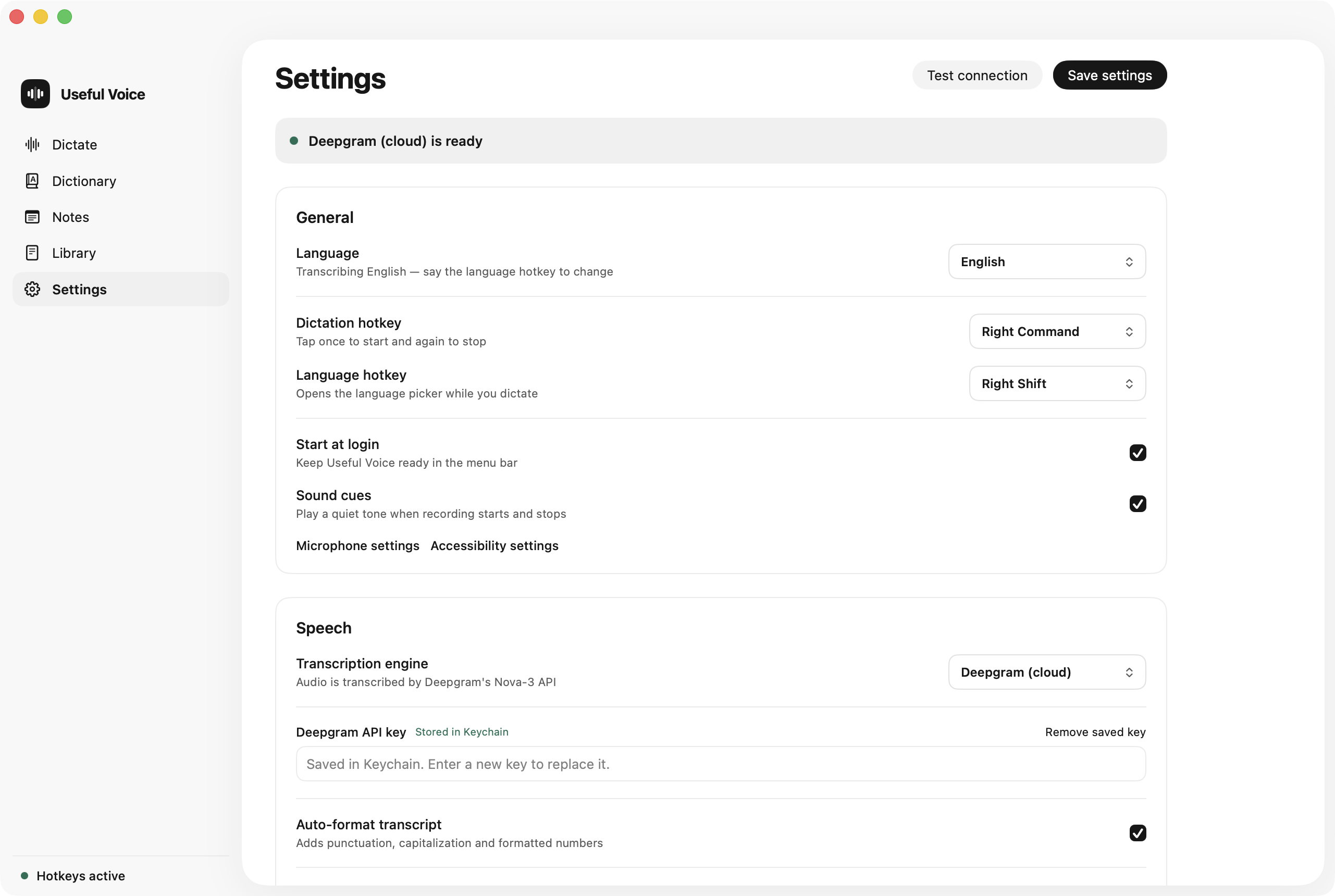Click the macOS green fullscreen window button

(65, 17)
